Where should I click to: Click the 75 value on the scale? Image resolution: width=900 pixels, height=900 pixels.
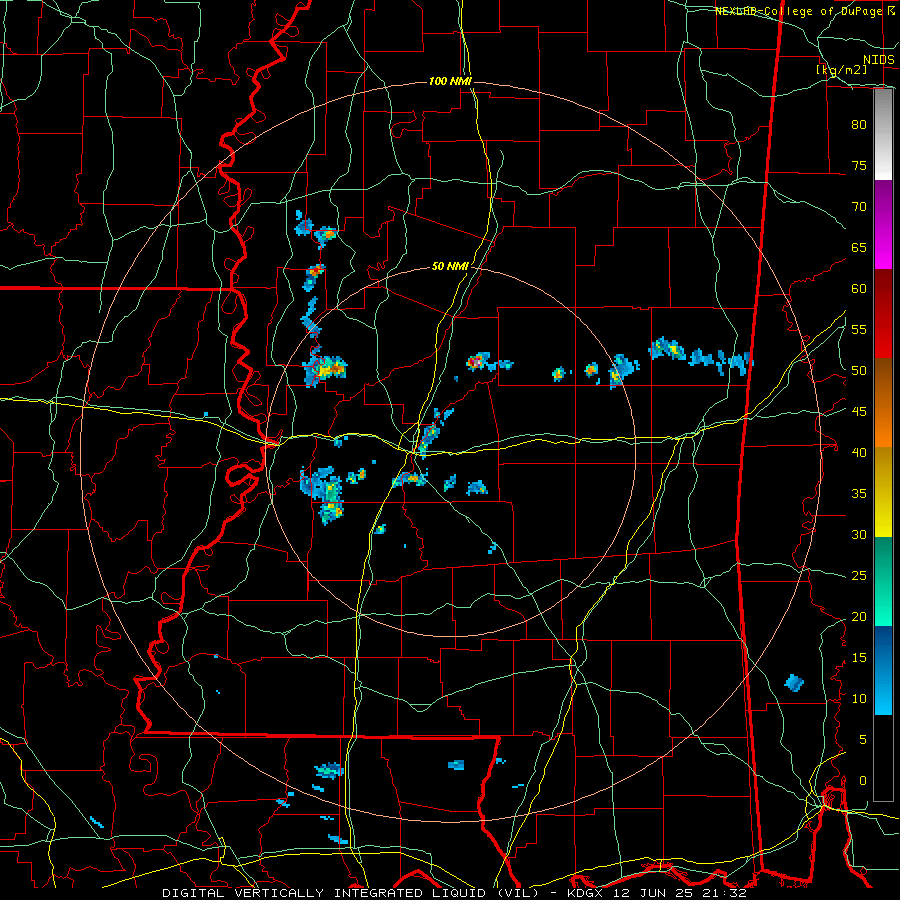click(x=859, y=165)
